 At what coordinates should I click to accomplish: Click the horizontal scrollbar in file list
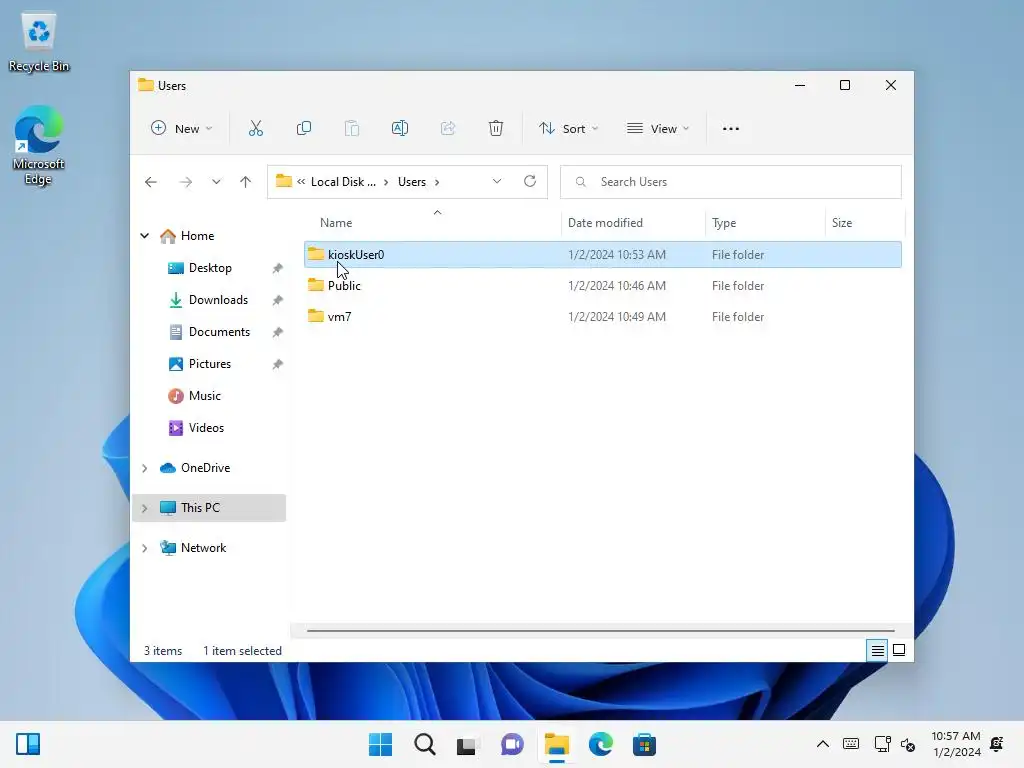tap(600, 631)
